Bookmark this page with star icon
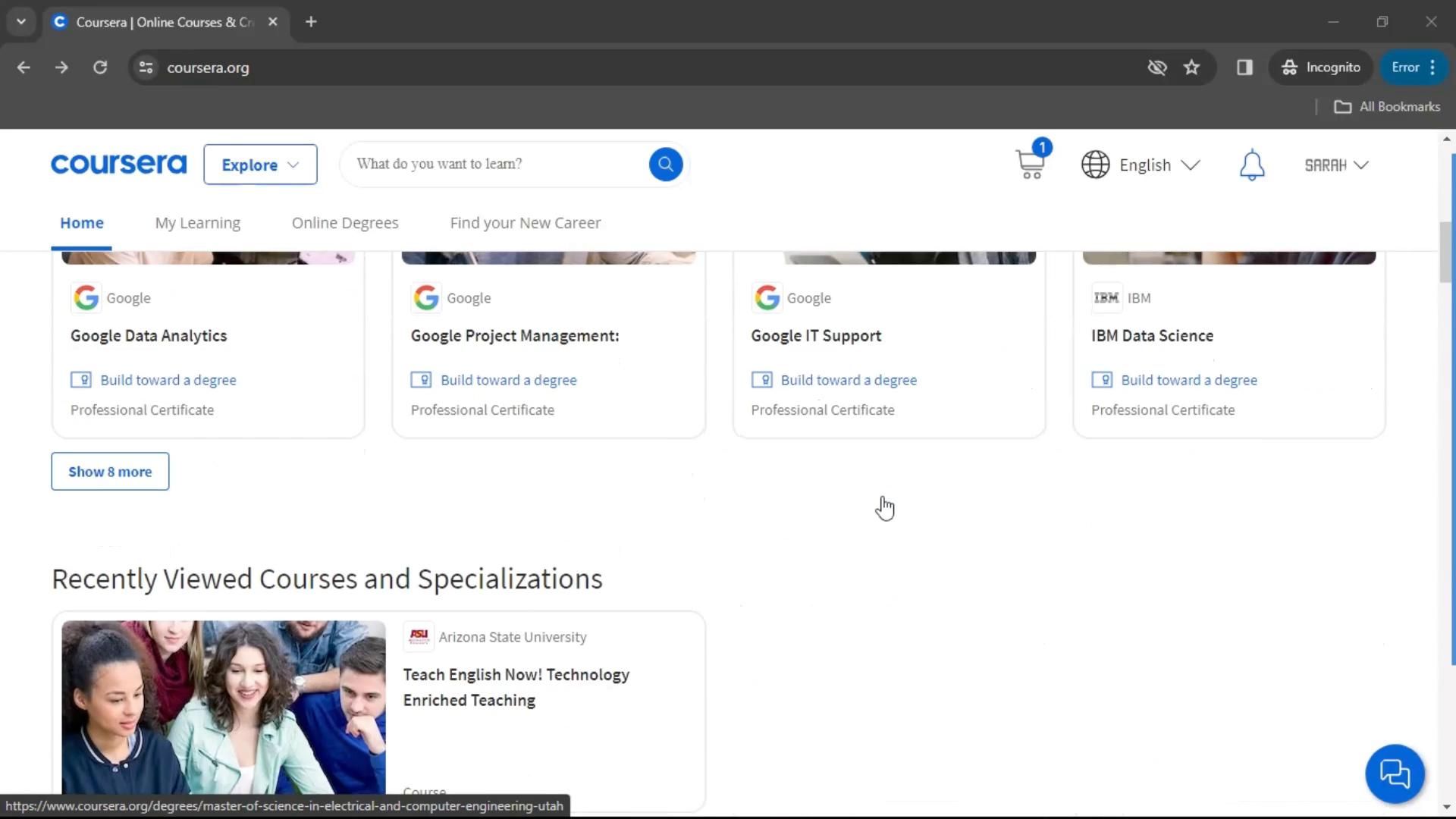Screen dimensions: 1456x819 coord(1191,67)
